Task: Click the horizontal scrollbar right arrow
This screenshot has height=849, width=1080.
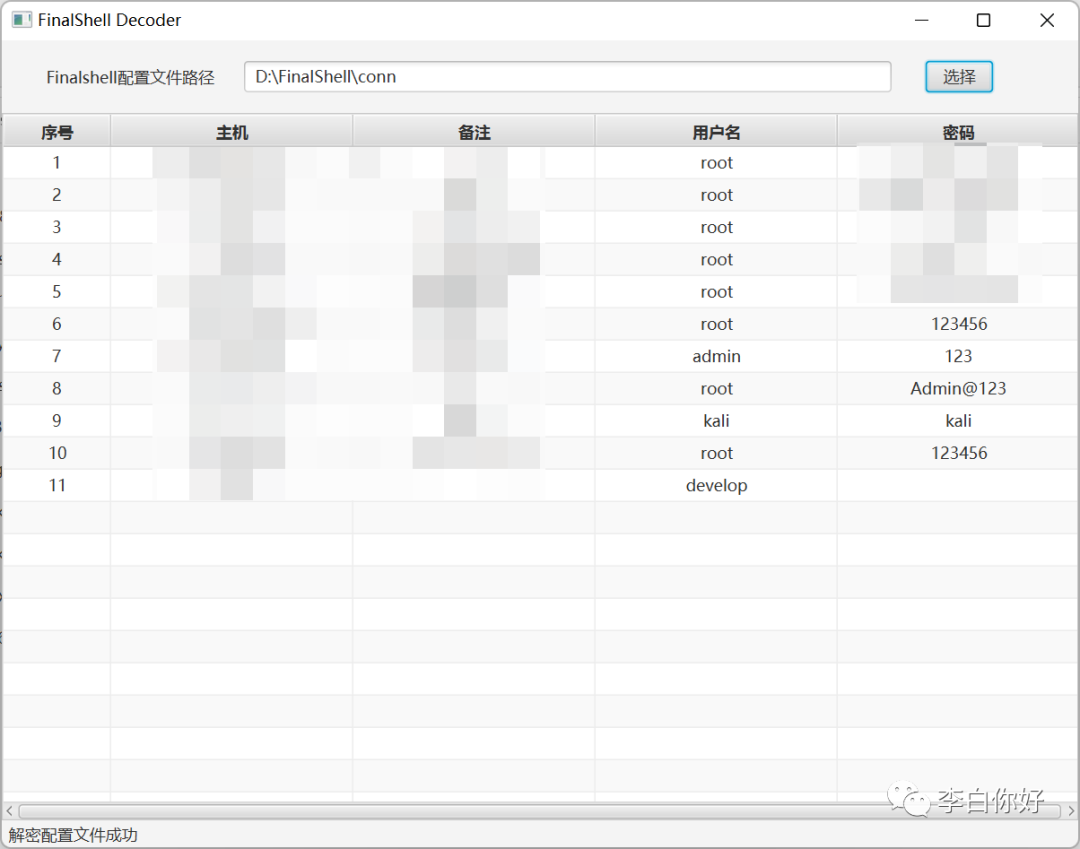Action: point(1071,811)
